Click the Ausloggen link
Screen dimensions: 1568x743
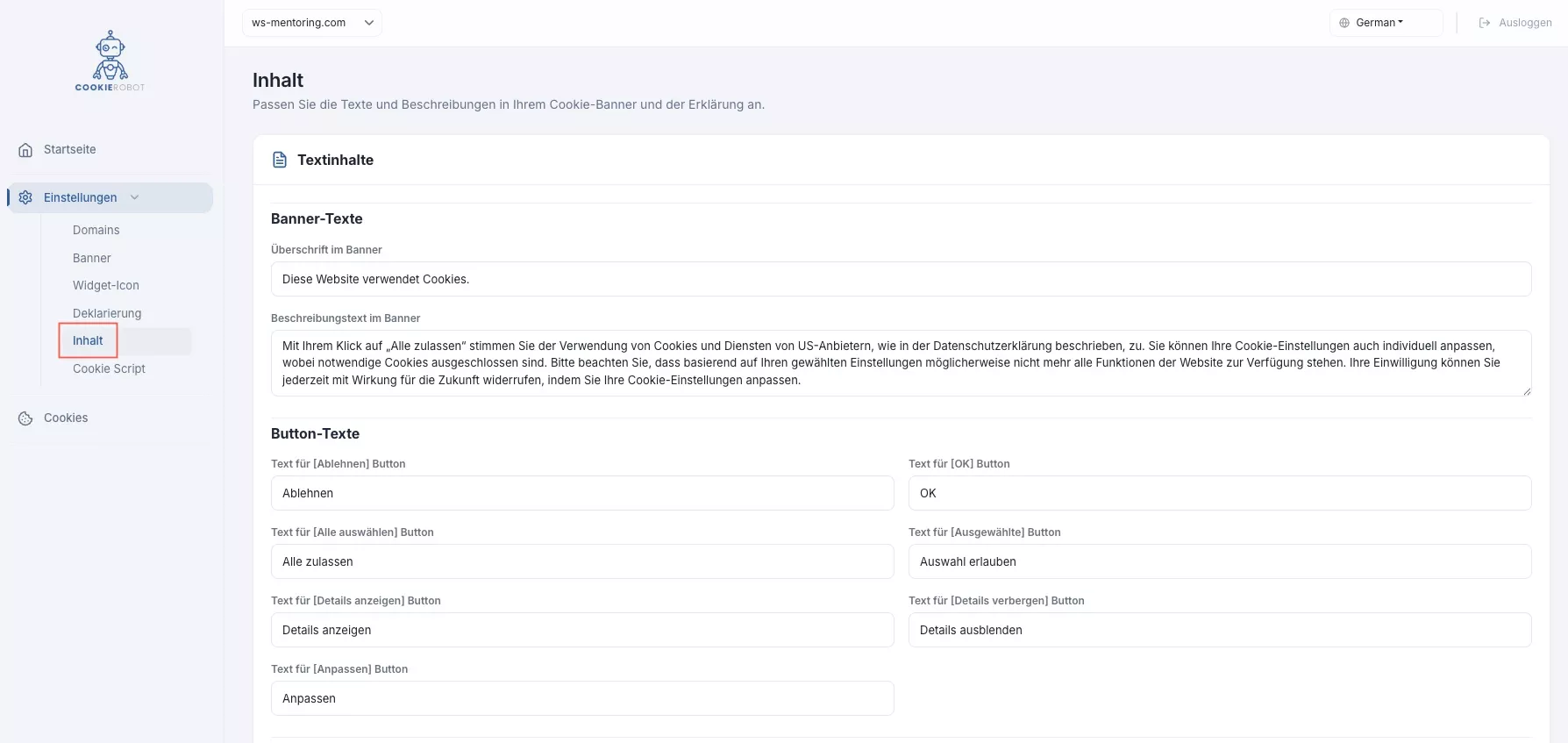click(x=1525, y=23)
